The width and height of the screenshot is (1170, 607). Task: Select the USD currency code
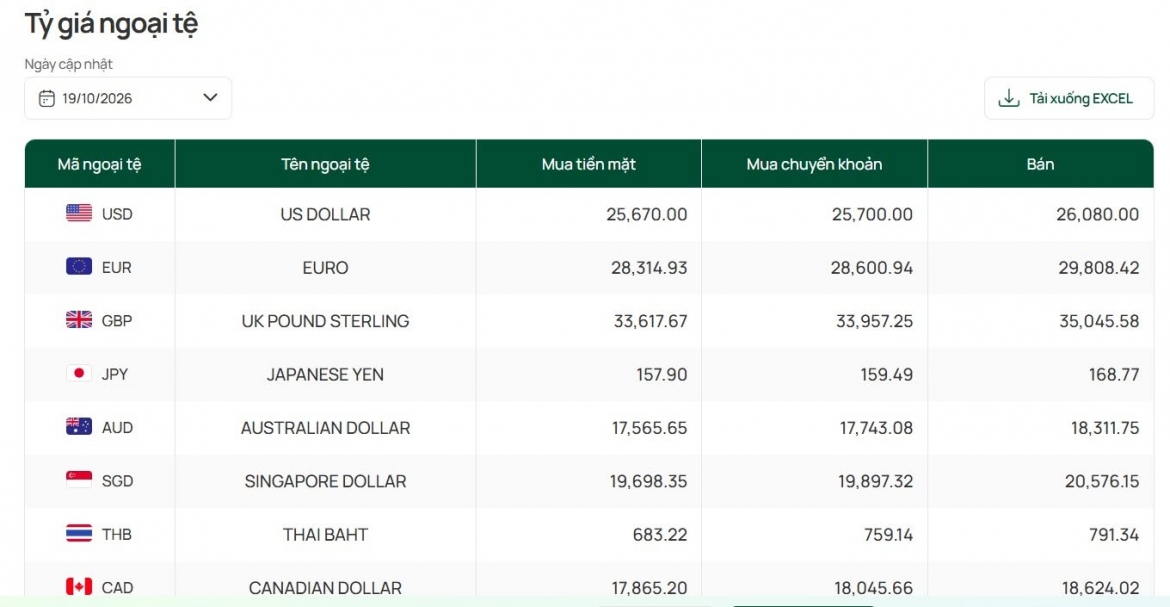117,214
